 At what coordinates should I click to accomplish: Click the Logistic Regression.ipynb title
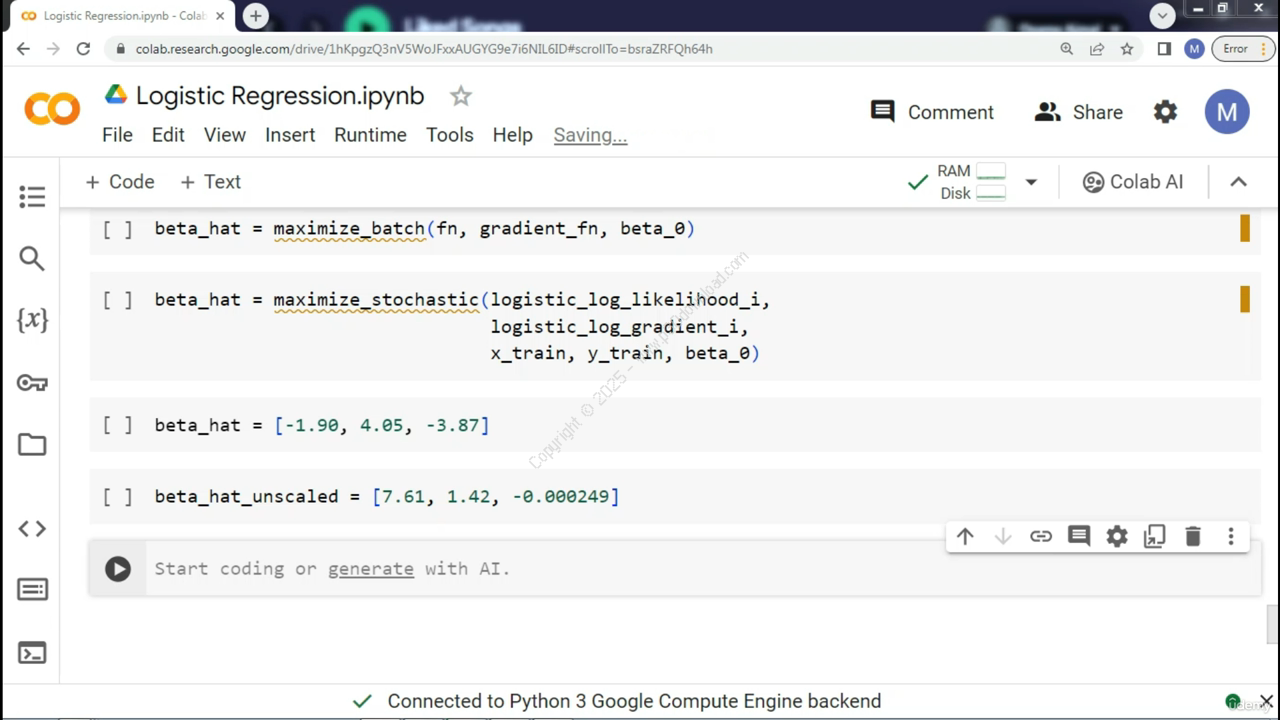pos(280,96)
